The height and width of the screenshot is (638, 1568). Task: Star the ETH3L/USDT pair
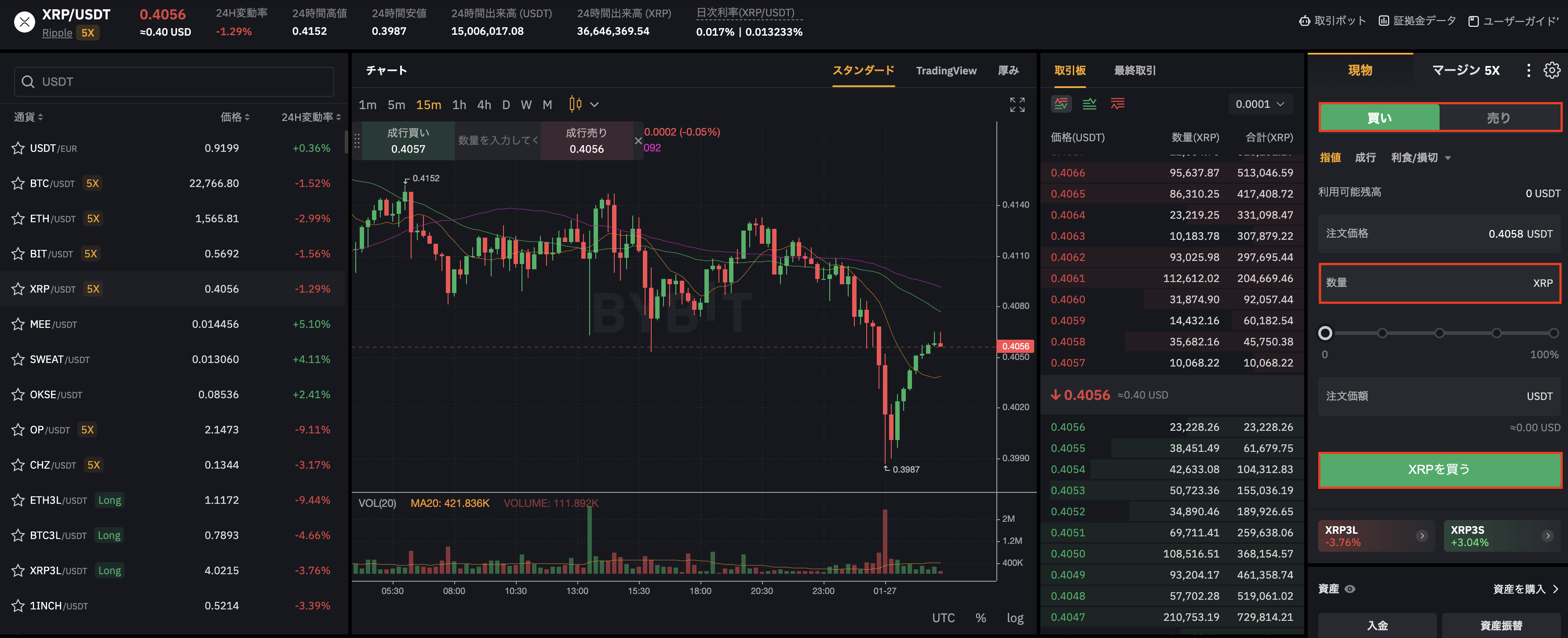18,500
